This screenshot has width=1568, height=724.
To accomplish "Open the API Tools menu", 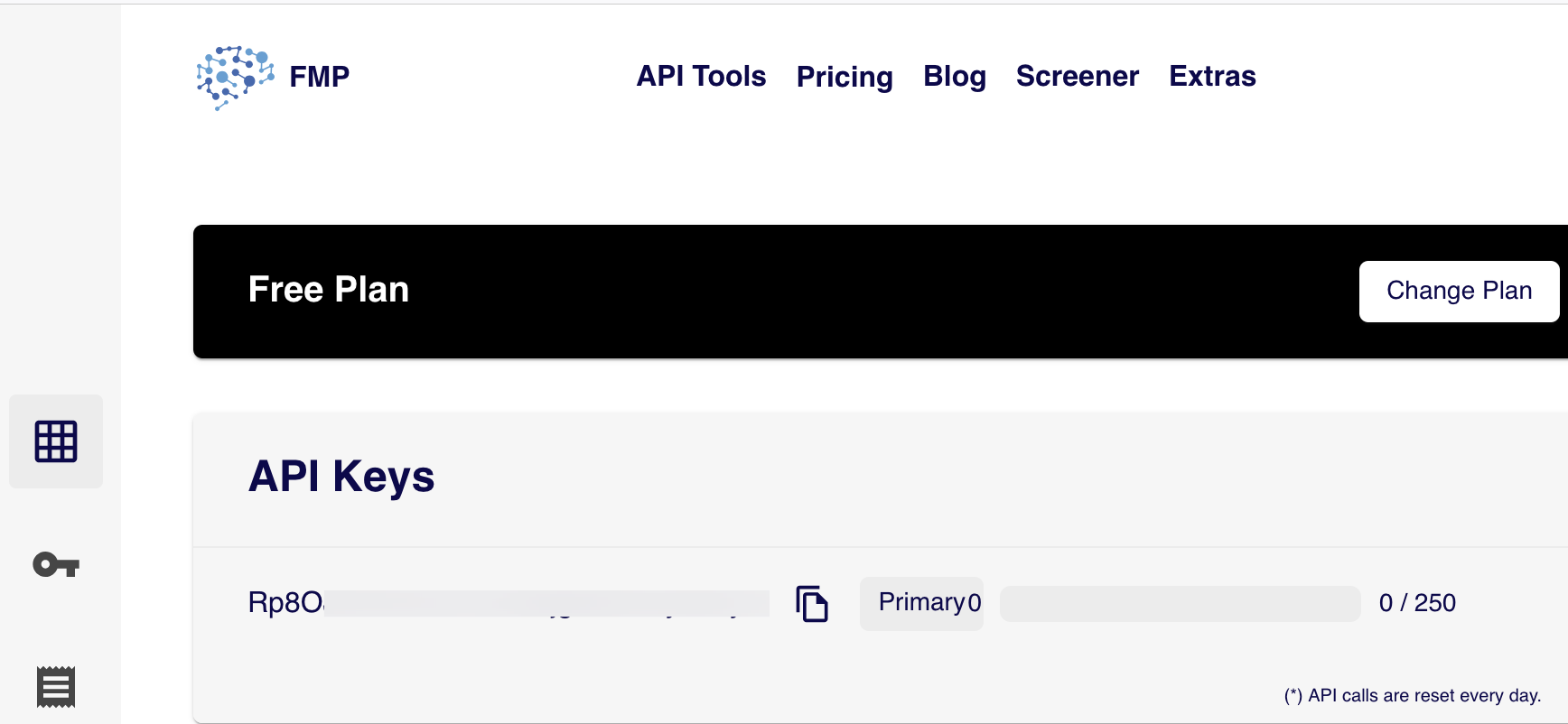I will pyautogui.click(x=701, y=77).
